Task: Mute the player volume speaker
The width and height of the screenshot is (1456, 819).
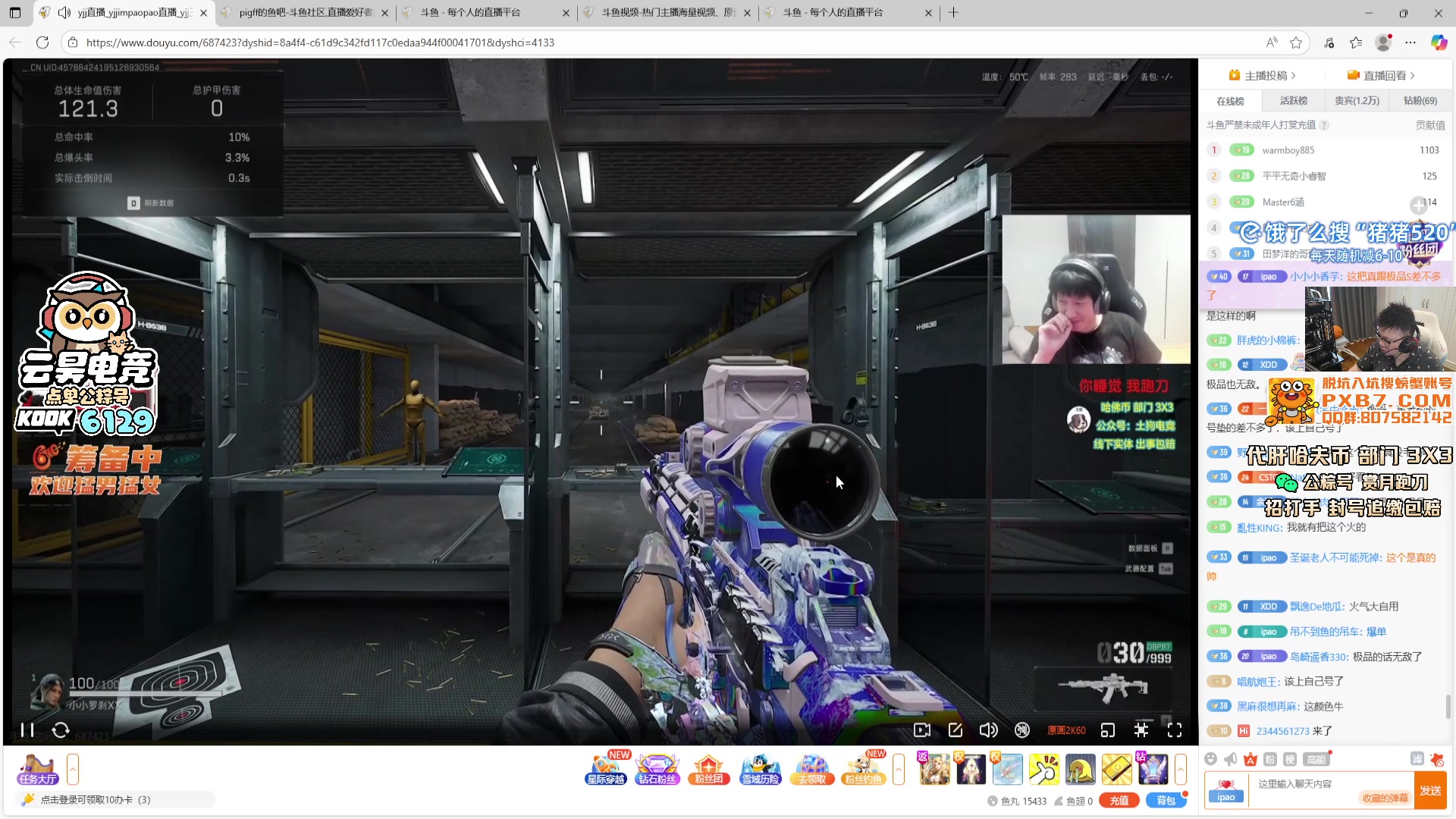Action: pos(988,730)
